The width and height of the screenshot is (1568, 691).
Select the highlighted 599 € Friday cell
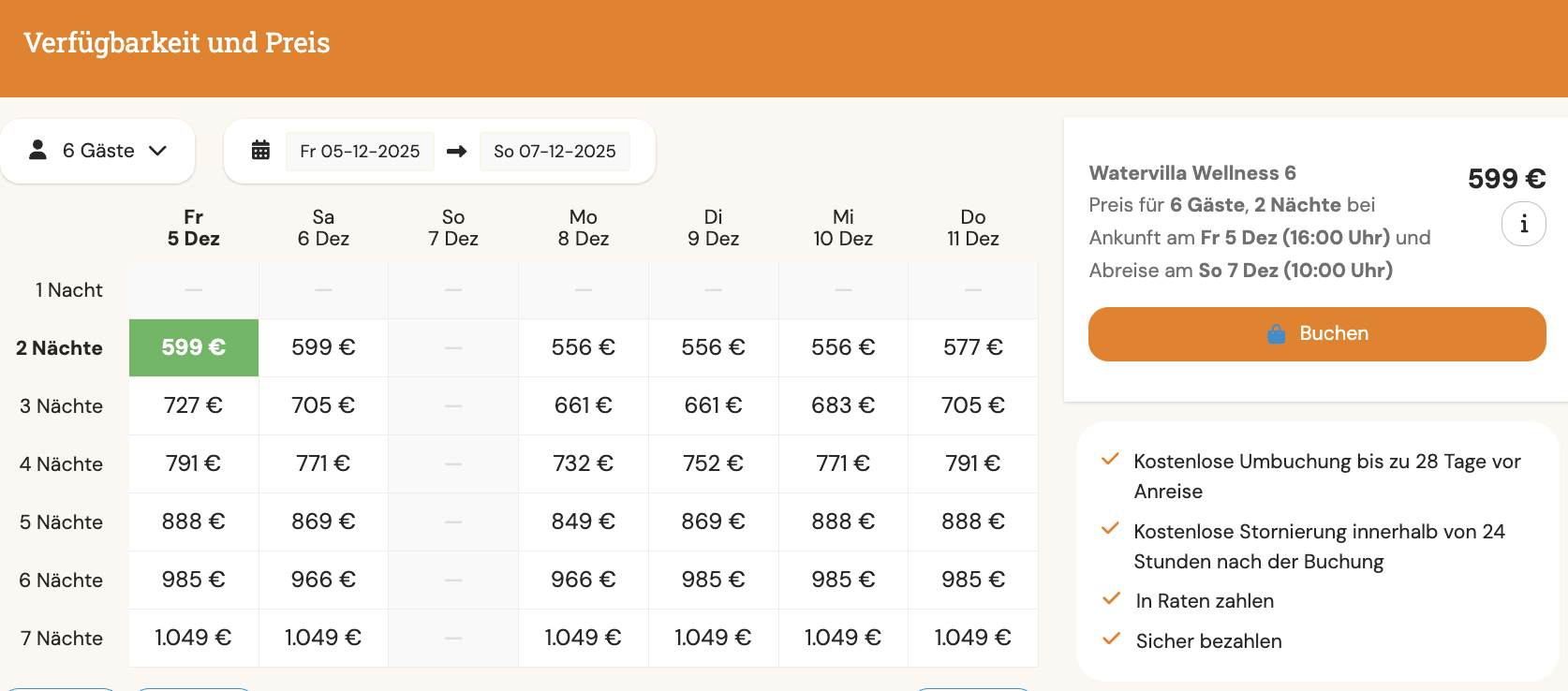click(193, 347)
